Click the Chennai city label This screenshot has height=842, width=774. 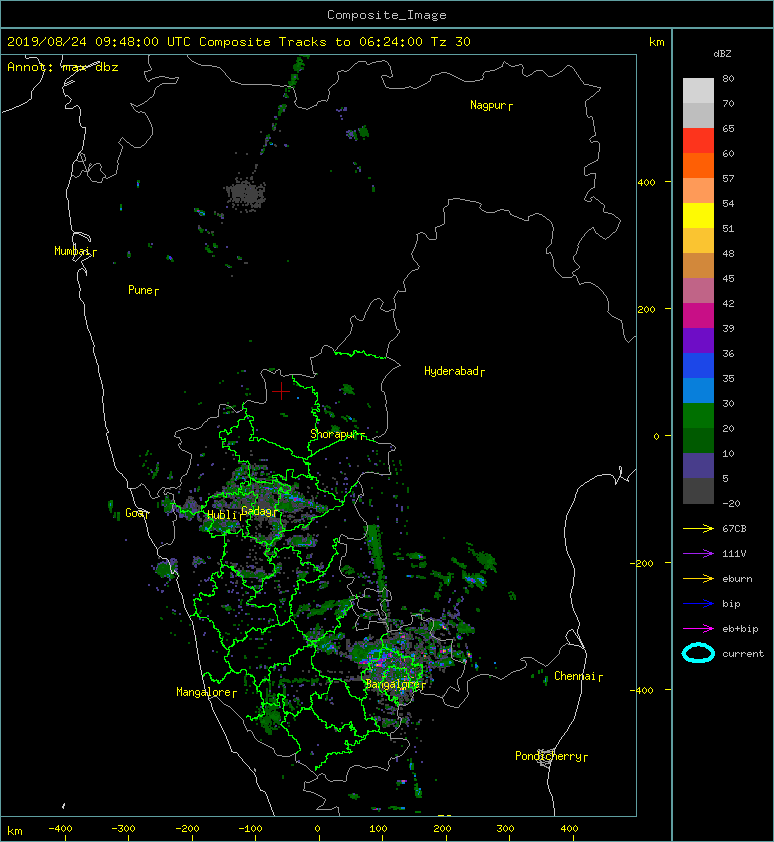click(x=578, y=676)
